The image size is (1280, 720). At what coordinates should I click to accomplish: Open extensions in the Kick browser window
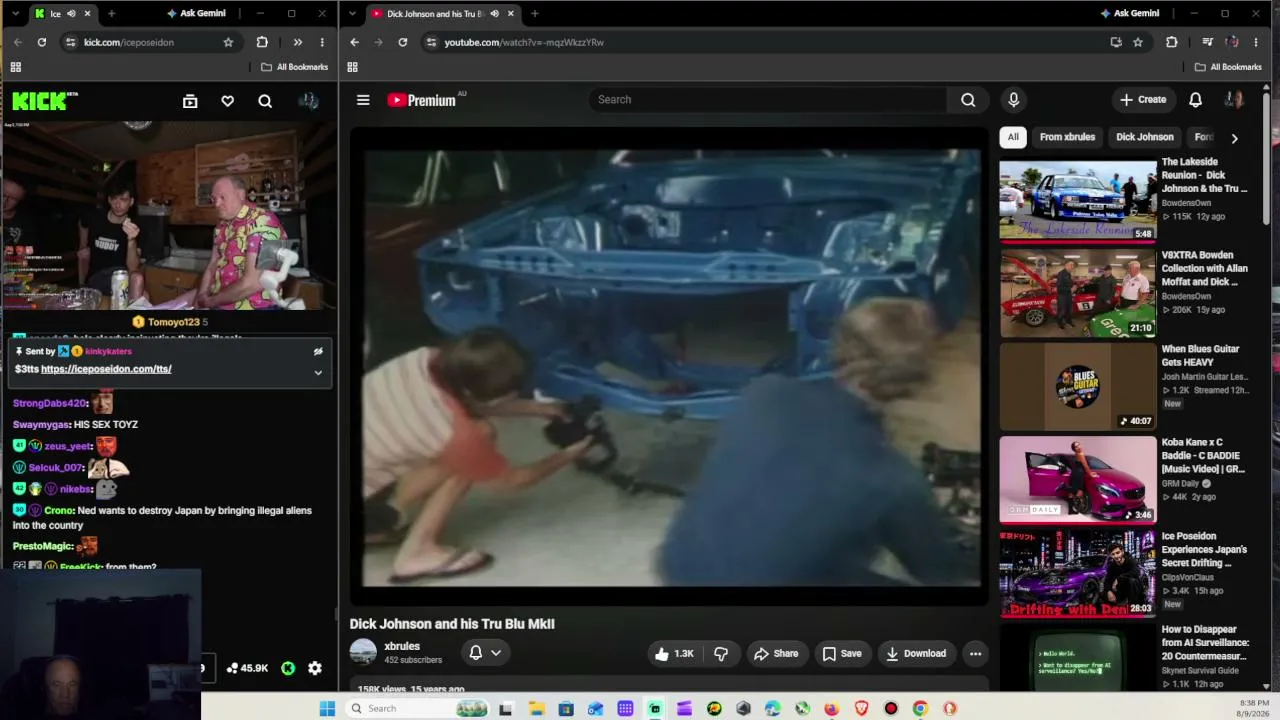(x=262, y=42)
